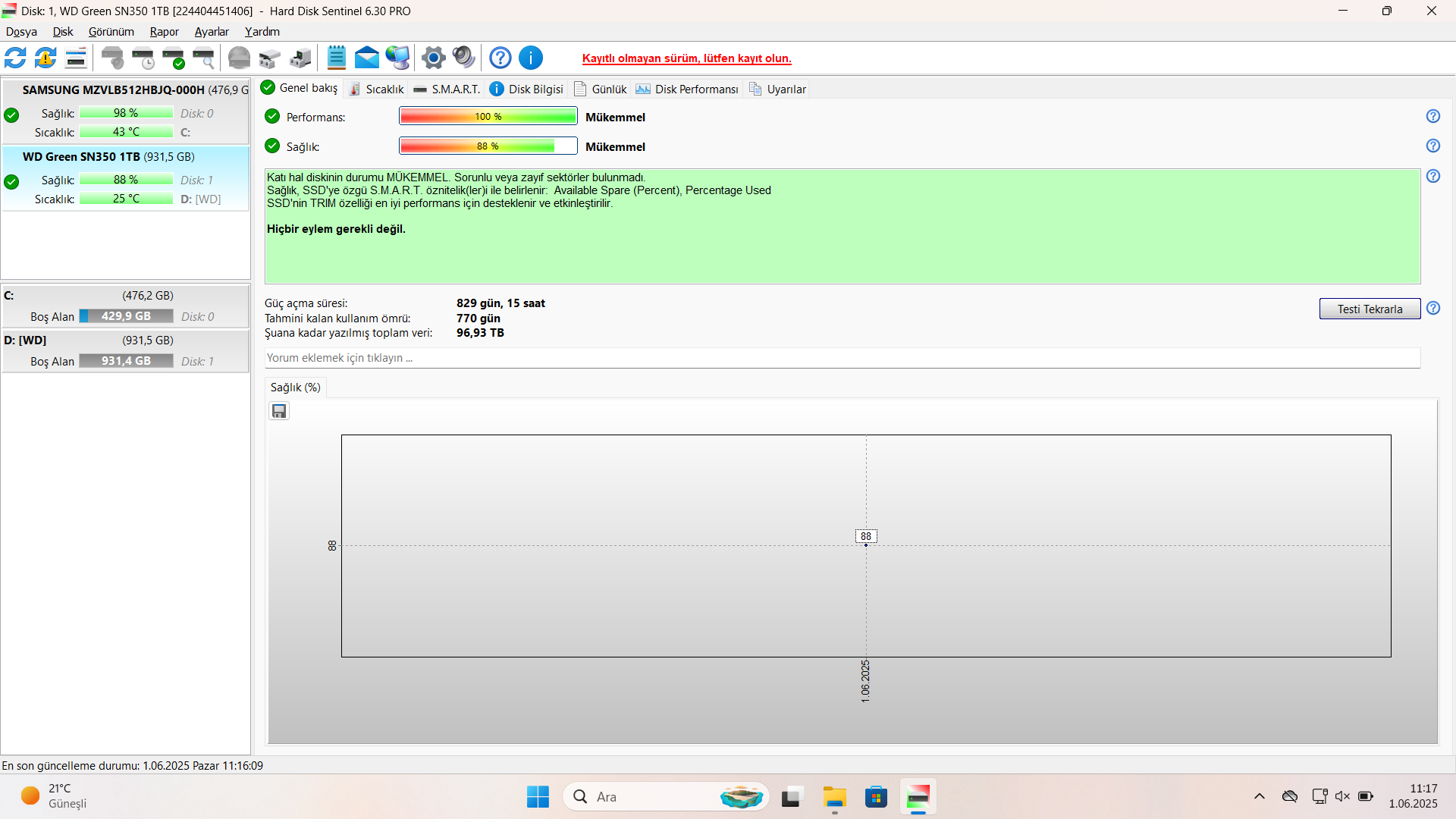
Task: Open the Disk menu
Action: pos(63,32)
